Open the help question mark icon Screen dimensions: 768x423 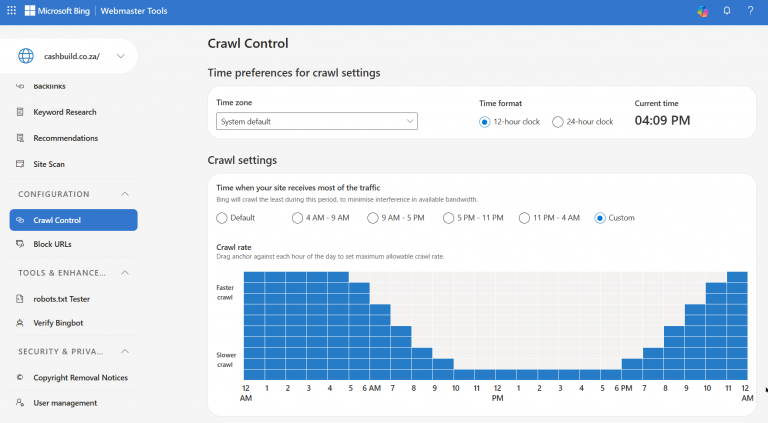pyautogui.click(x=750, y=11)
